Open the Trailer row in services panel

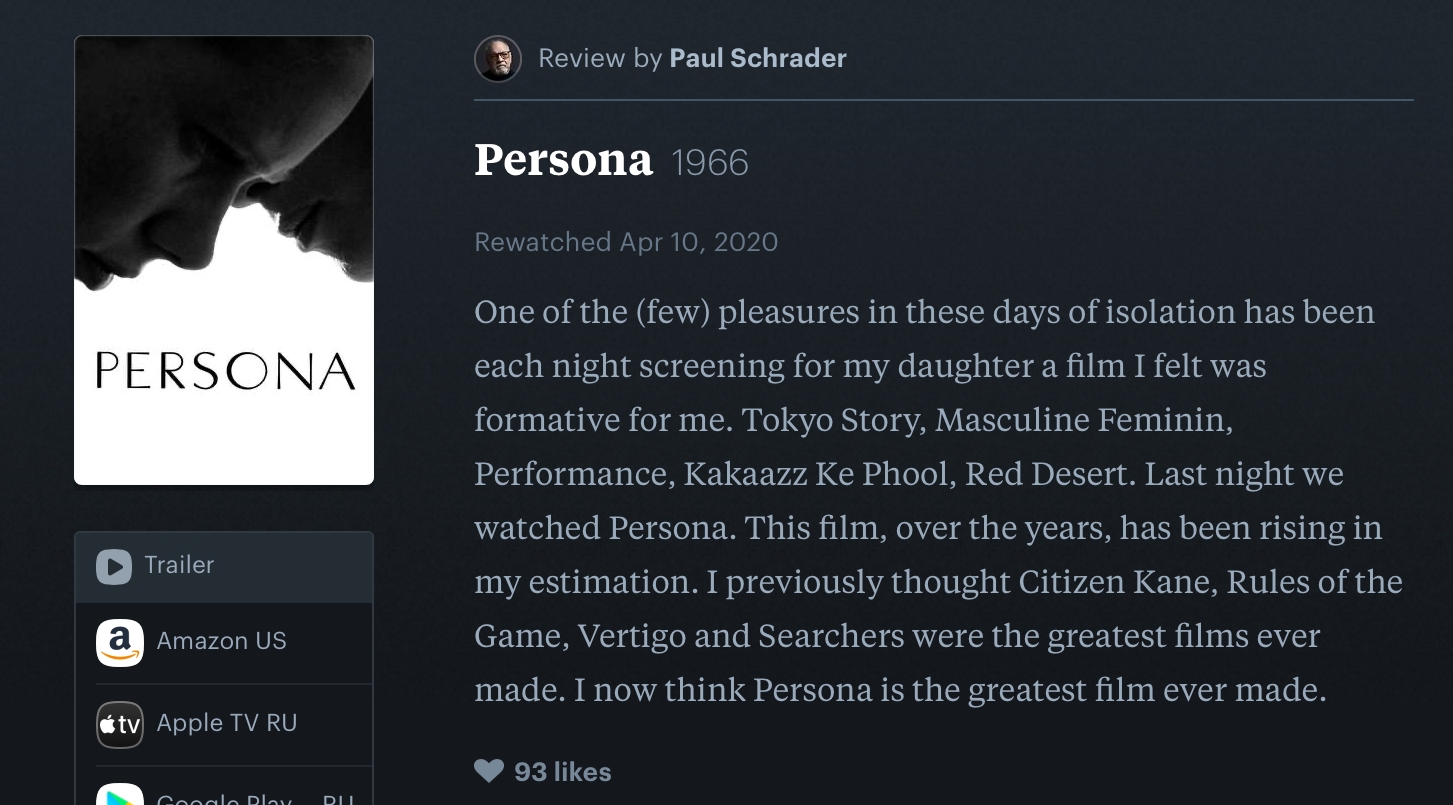224,567
